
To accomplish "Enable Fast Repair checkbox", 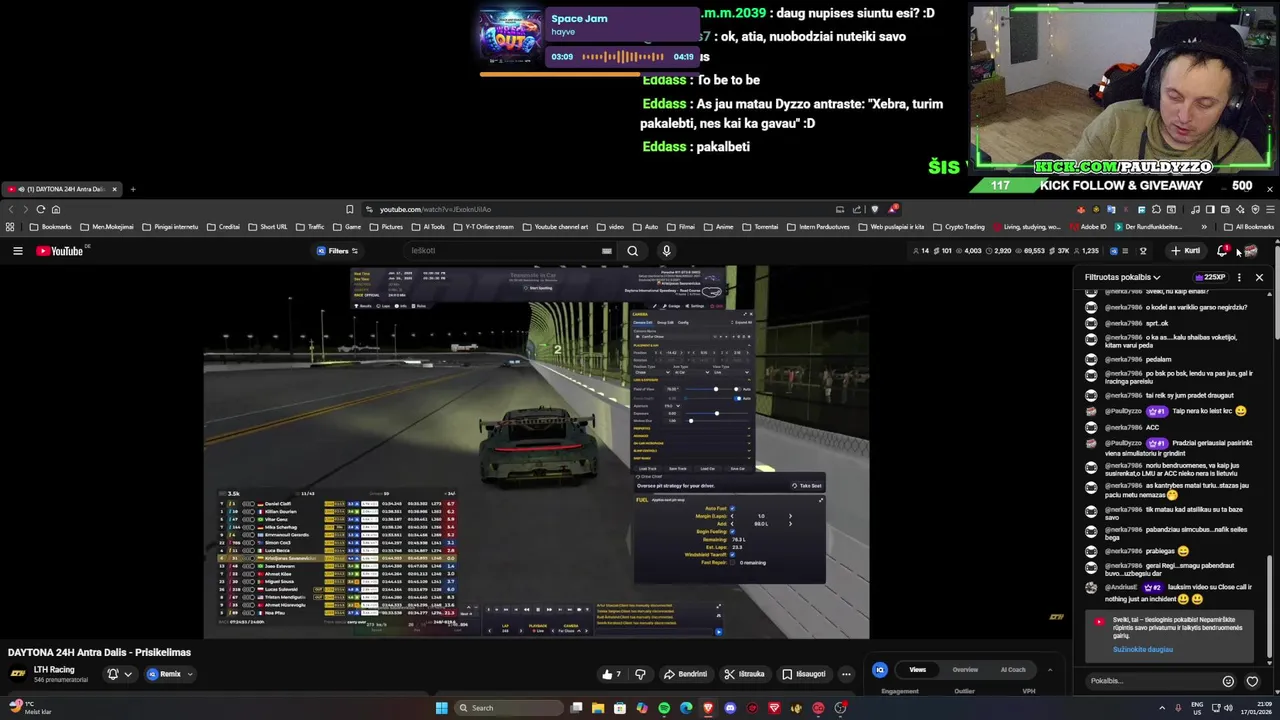I will coord(732,563).
